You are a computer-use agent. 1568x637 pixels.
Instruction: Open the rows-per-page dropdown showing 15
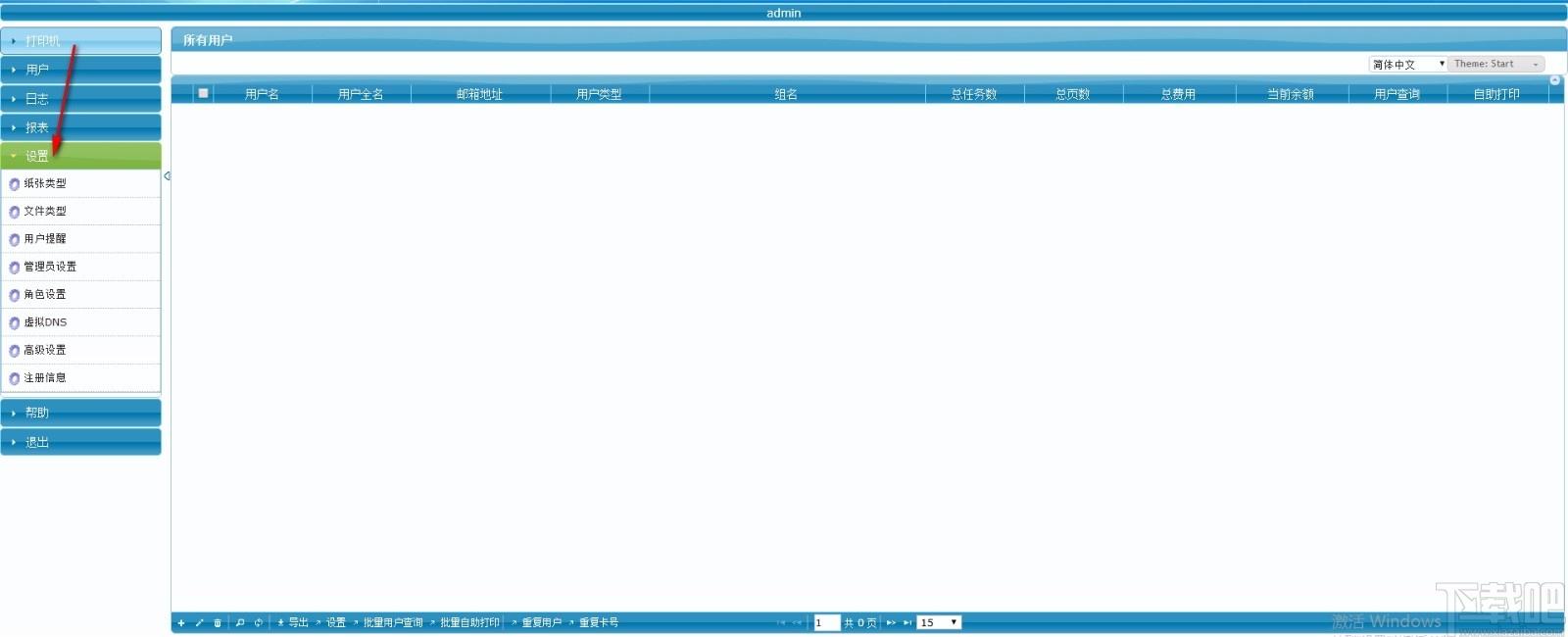[939, 623]
